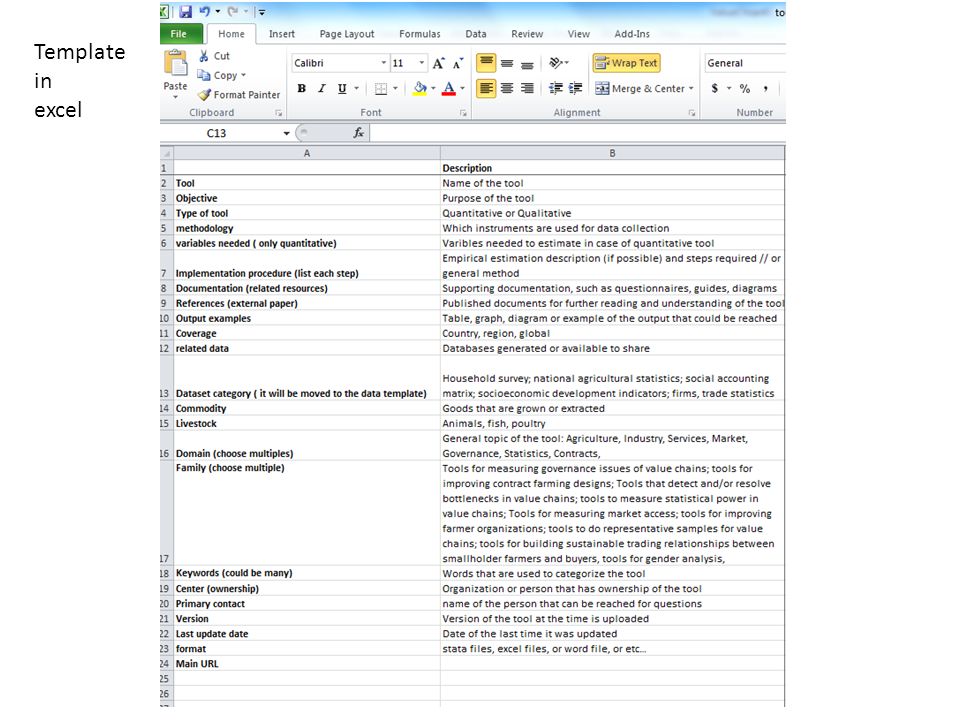Open the Font dialog launcher
This screenshot has height=720, width=960.
click(463, 113)
